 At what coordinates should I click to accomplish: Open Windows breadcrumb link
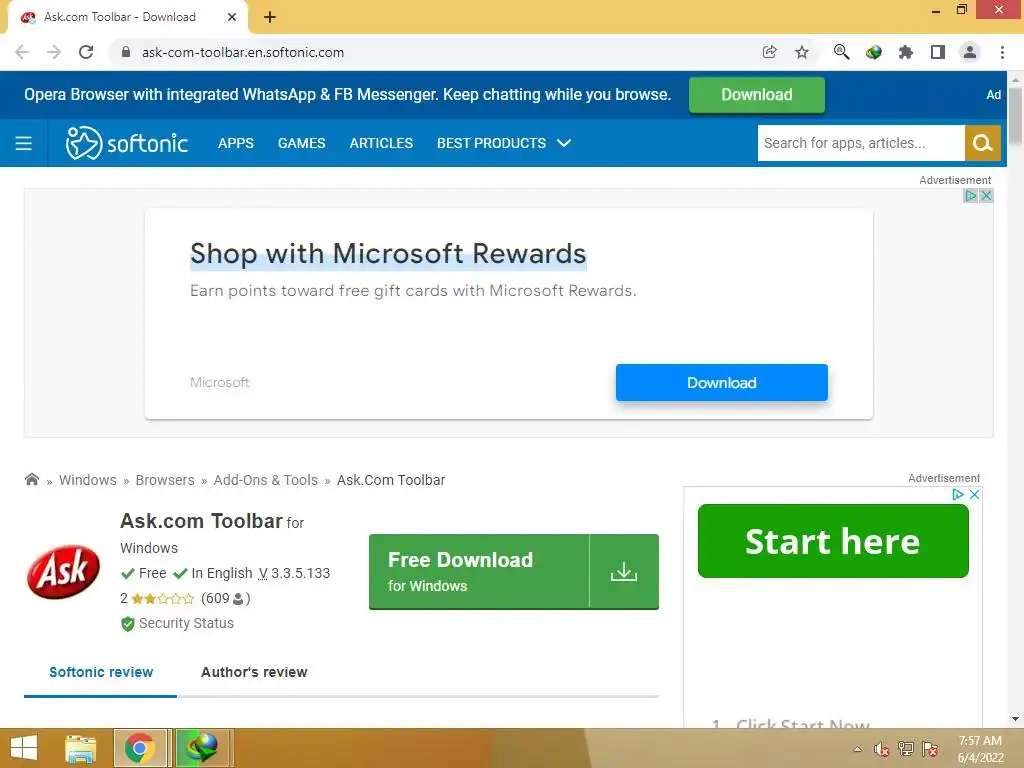[88, 480]
